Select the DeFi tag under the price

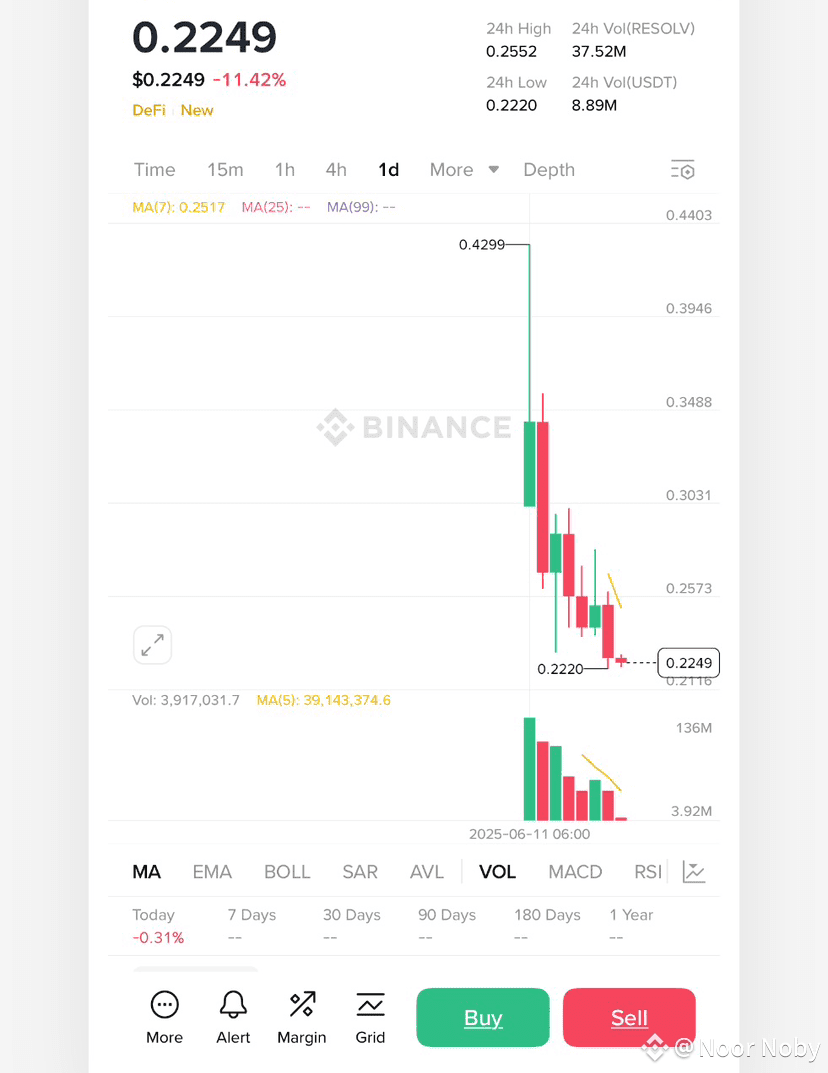click(148, 110)
